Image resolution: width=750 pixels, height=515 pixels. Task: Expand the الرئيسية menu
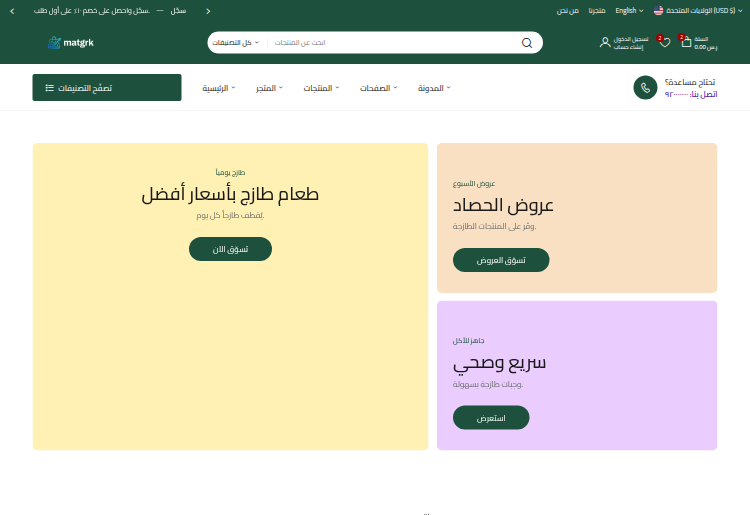click(219, 88)
